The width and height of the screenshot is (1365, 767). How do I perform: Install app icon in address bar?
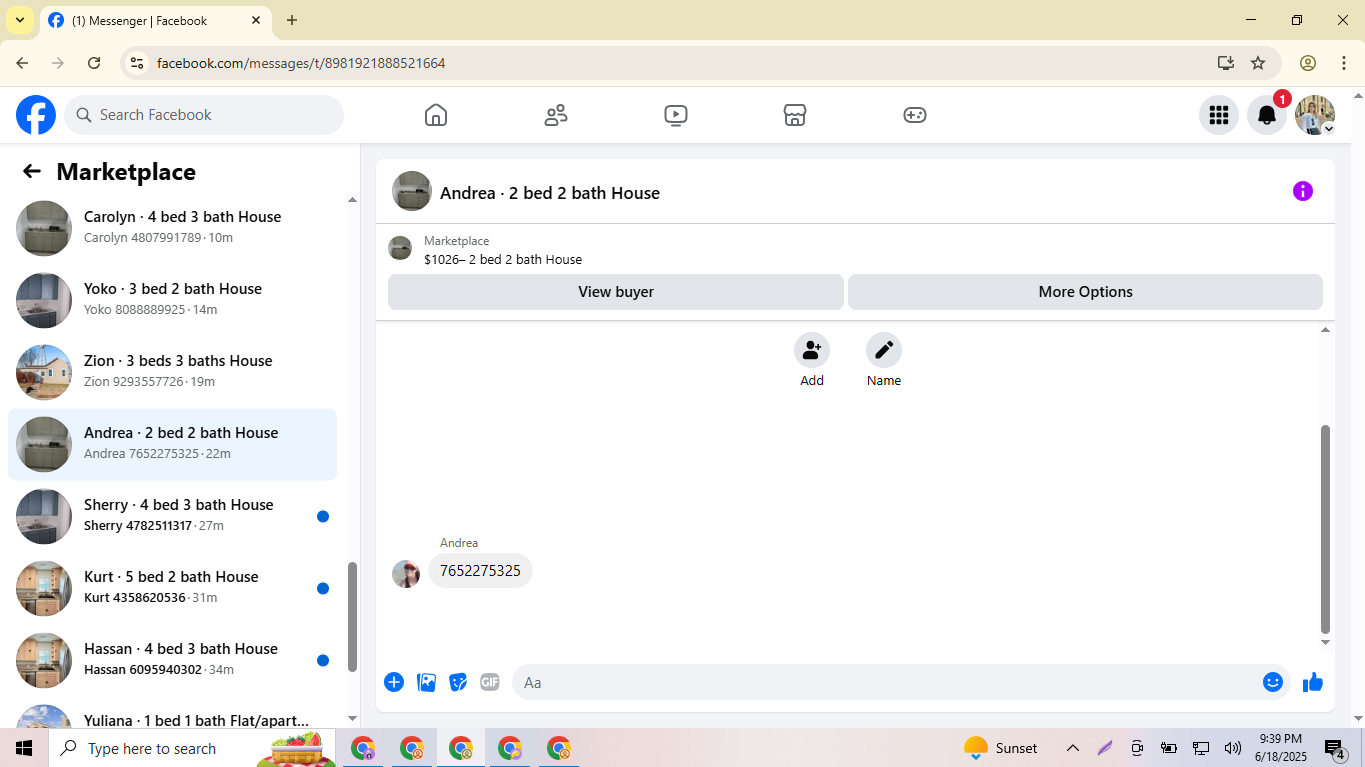click(x=1226, y=63)
